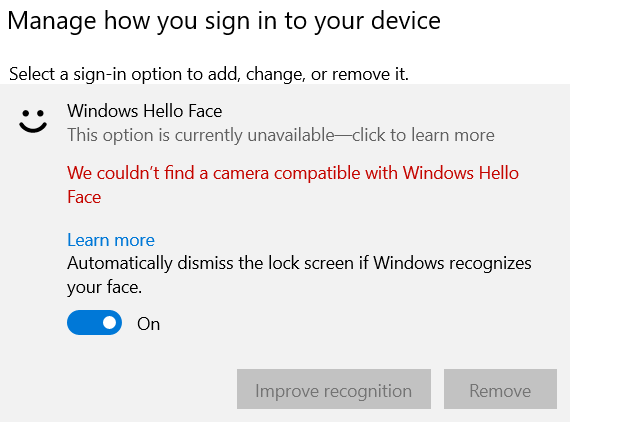Click the "your face." description line
The image size is (640, 436).
104,288
